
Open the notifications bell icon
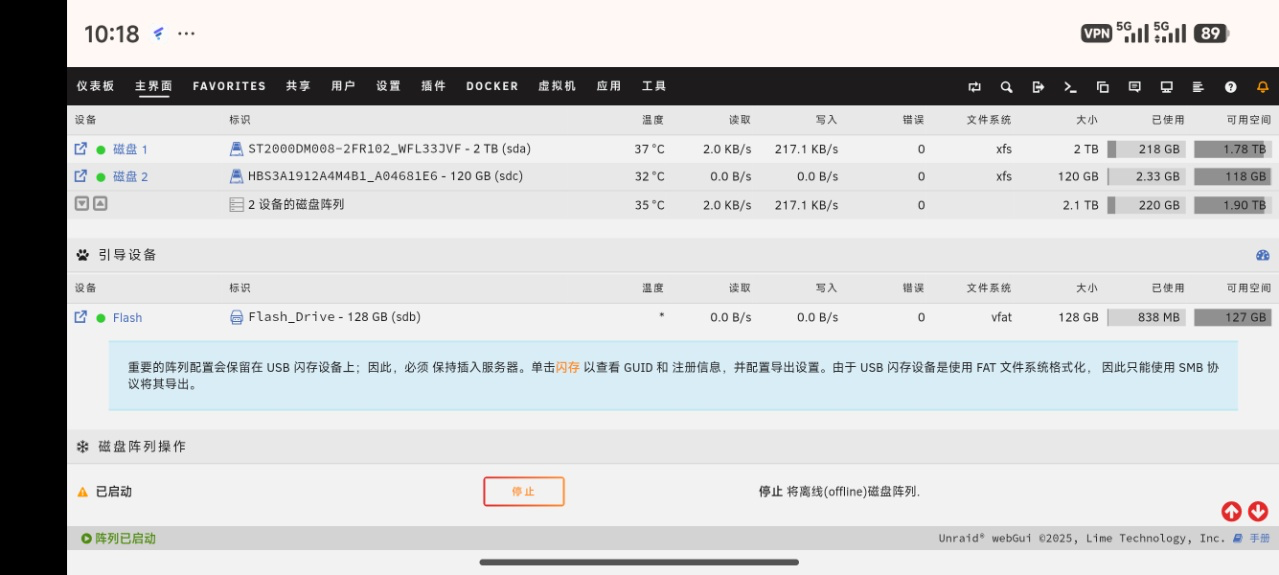click(x=1262, y=87)
